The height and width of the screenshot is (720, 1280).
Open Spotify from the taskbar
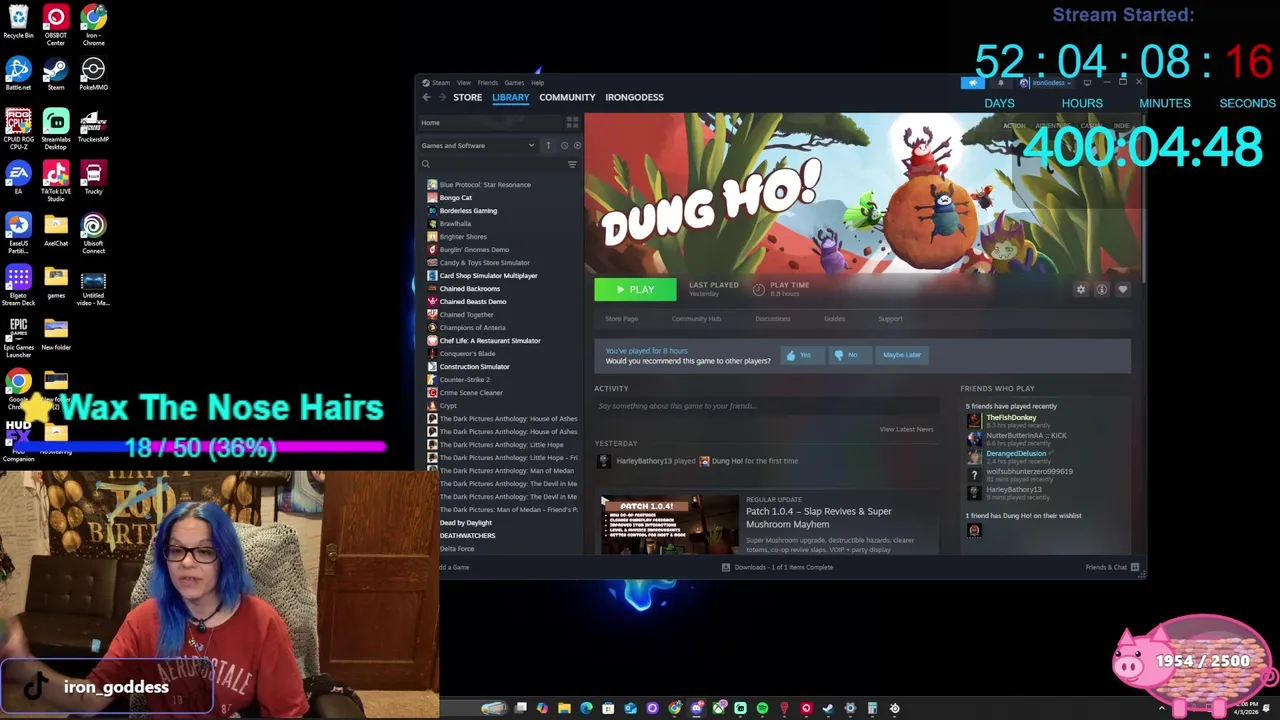762,708
